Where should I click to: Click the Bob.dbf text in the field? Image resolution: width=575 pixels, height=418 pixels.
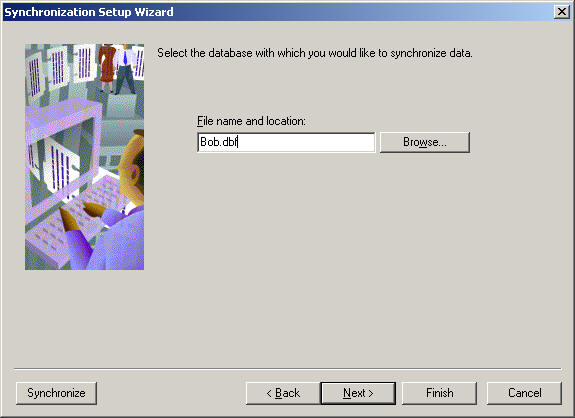(219, 142)
